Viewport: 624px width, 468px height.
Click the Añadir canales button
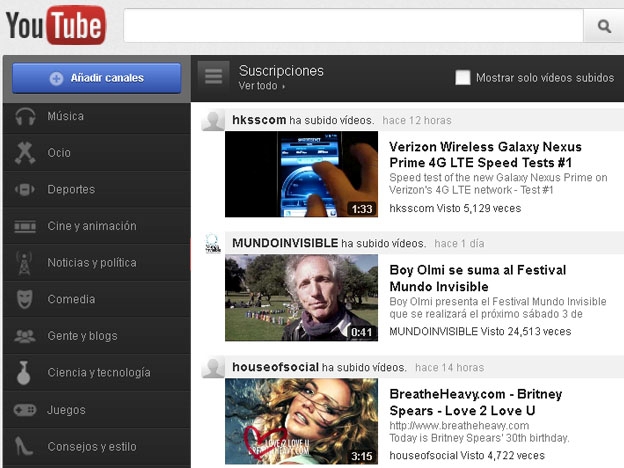[x=97, y=78]
